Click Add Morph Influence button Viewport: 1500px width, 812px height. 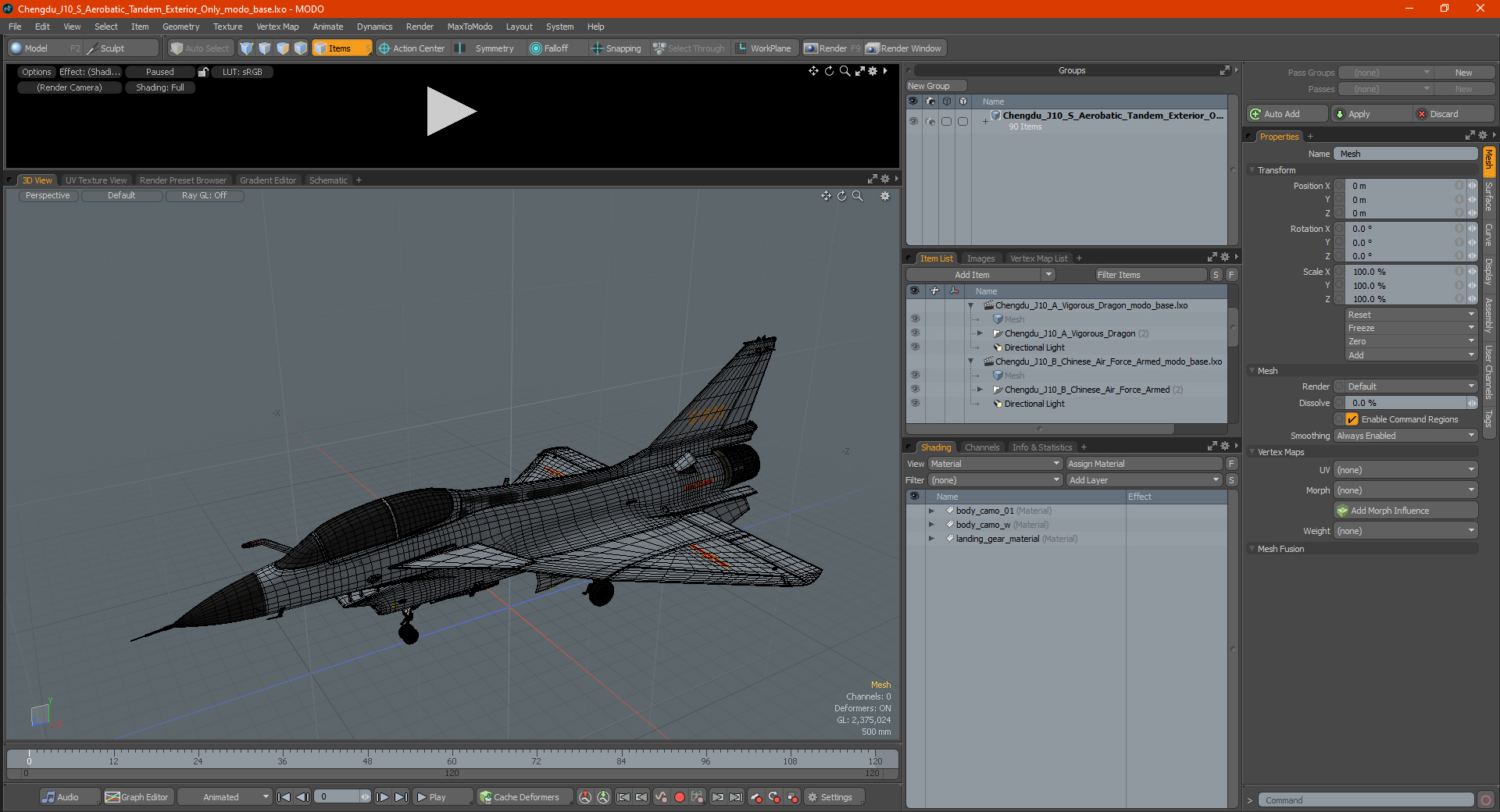click(1405, 511)
